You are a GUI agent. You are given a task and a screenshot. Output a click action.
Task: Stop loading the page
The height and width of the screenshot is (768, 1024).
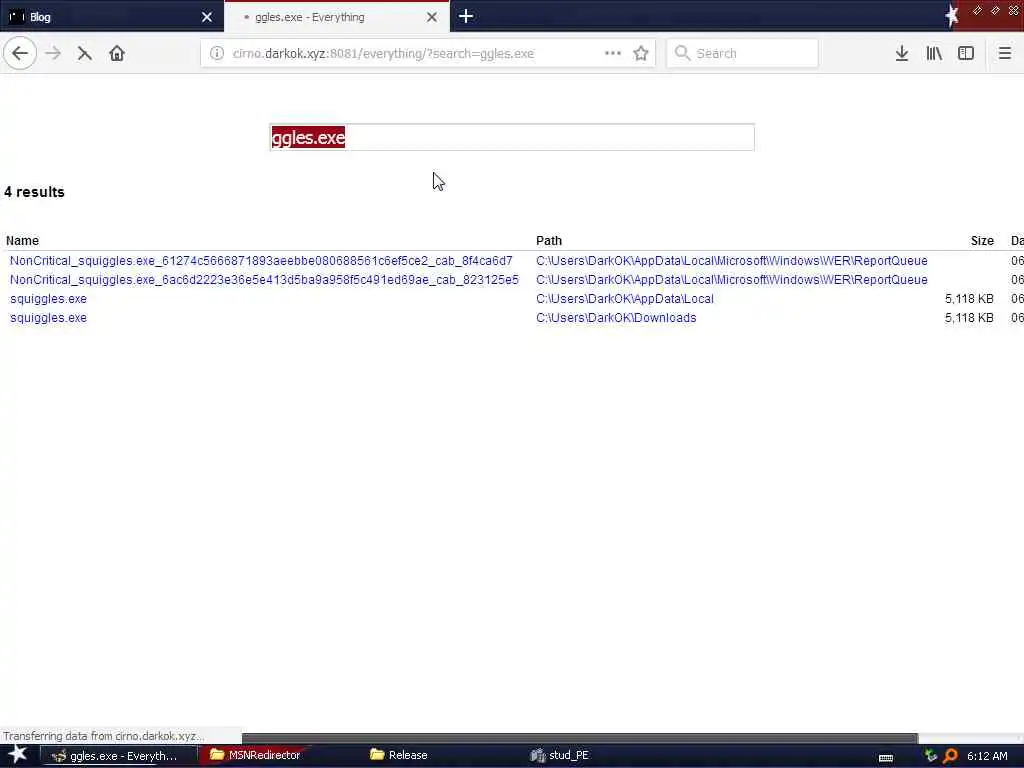[x=84, y=54]
